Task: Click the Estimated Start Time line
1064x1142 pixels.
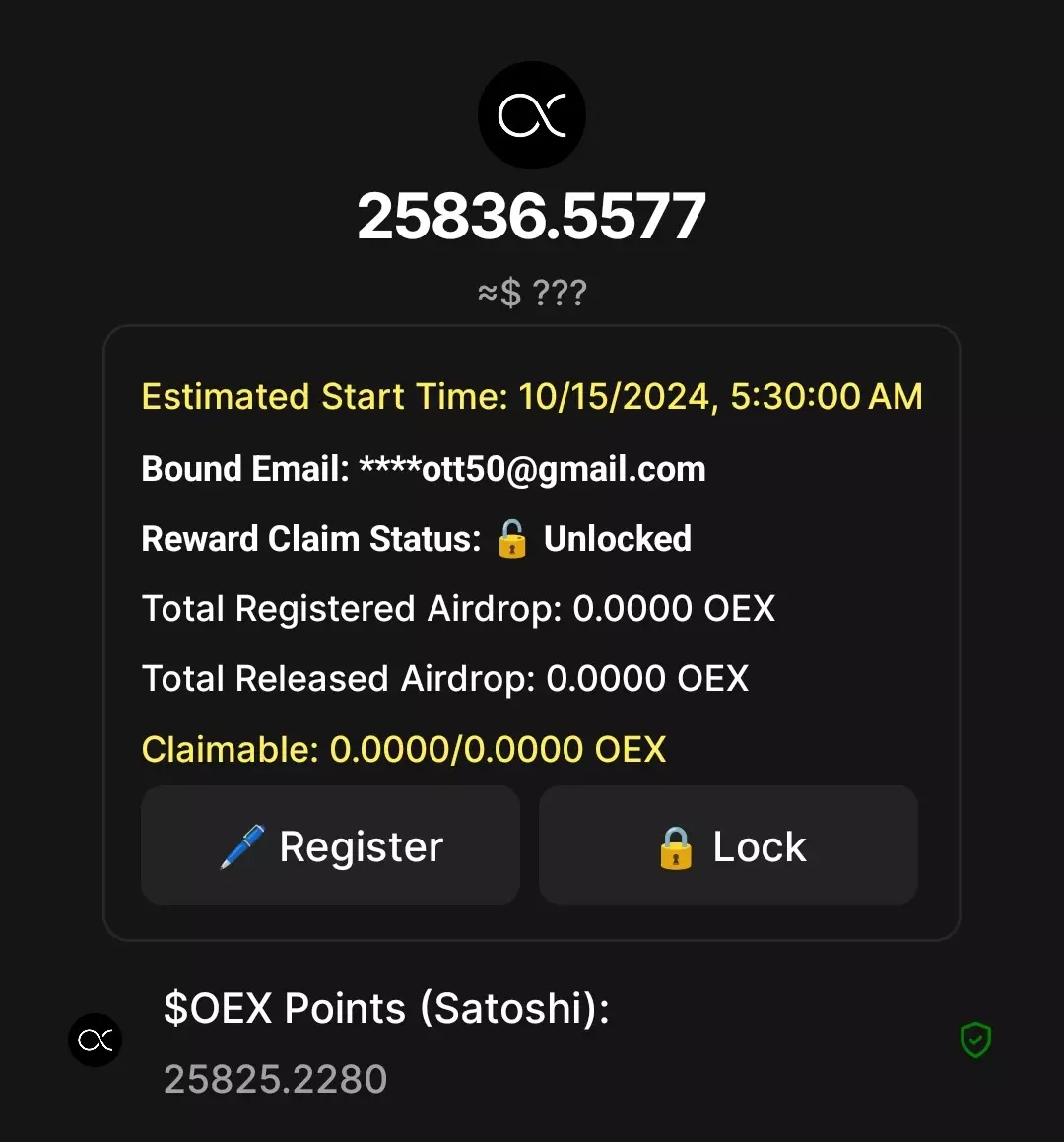Action: click(x=532, y=397)
